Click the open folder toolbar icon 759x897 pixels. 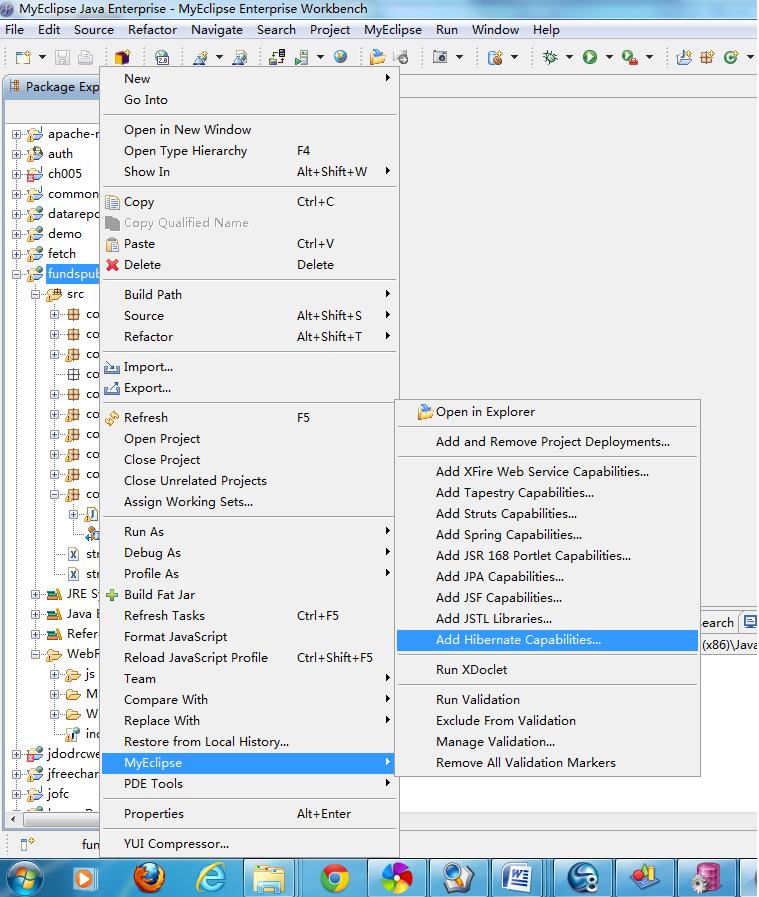(x=377, y=57)
